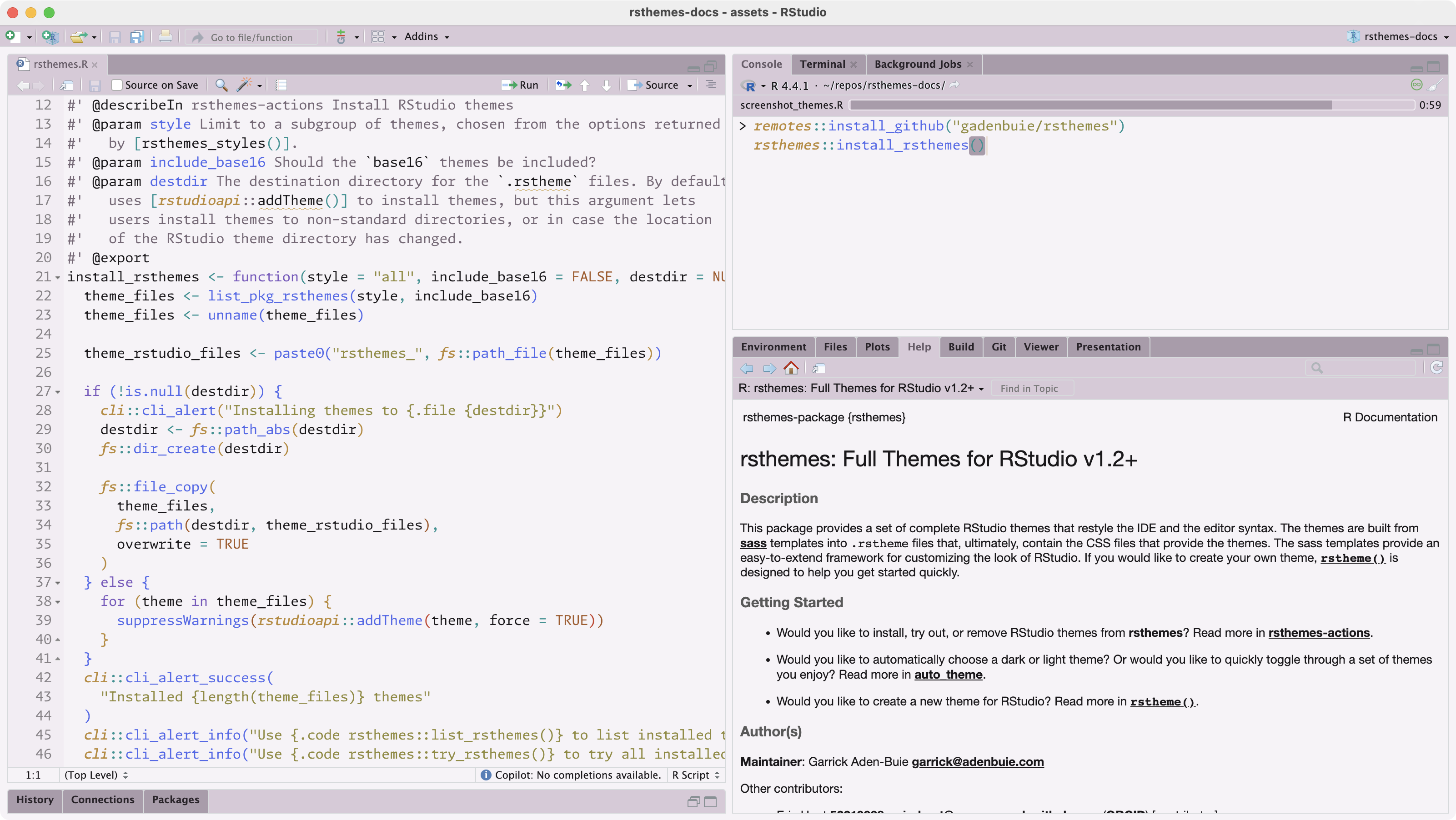This screenshot has height=820, width=1456.
Task: Collapse the fold arrow at line 27
Action: [58, 392]
